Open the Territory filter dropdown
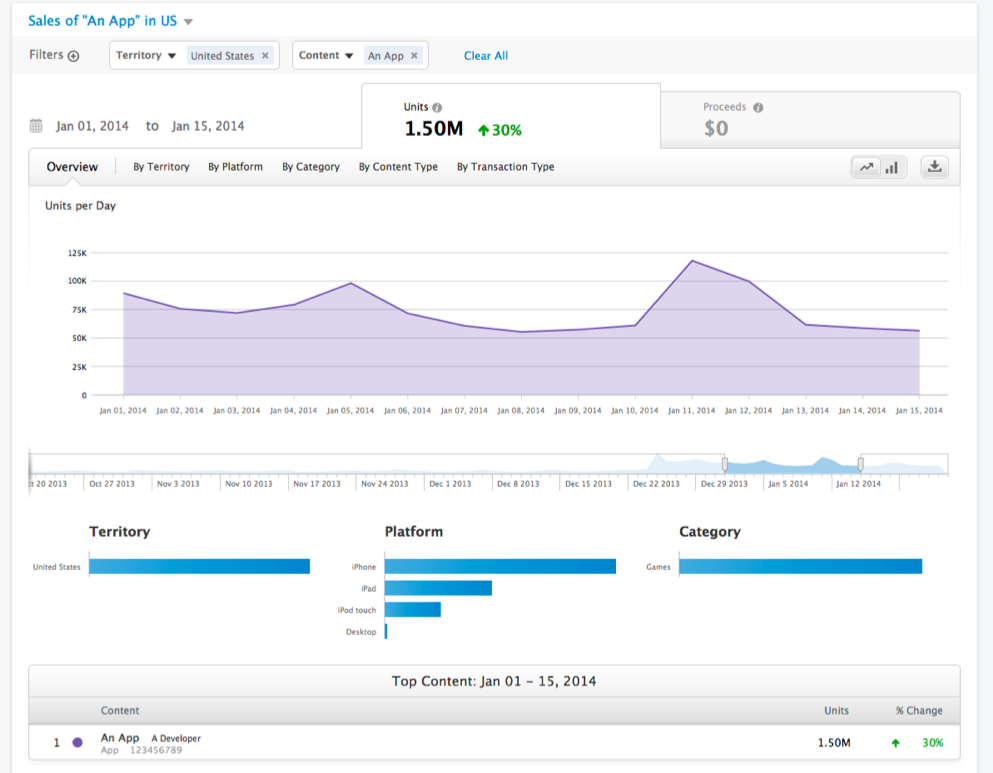The image size is (993, 773). pos(146,56)
